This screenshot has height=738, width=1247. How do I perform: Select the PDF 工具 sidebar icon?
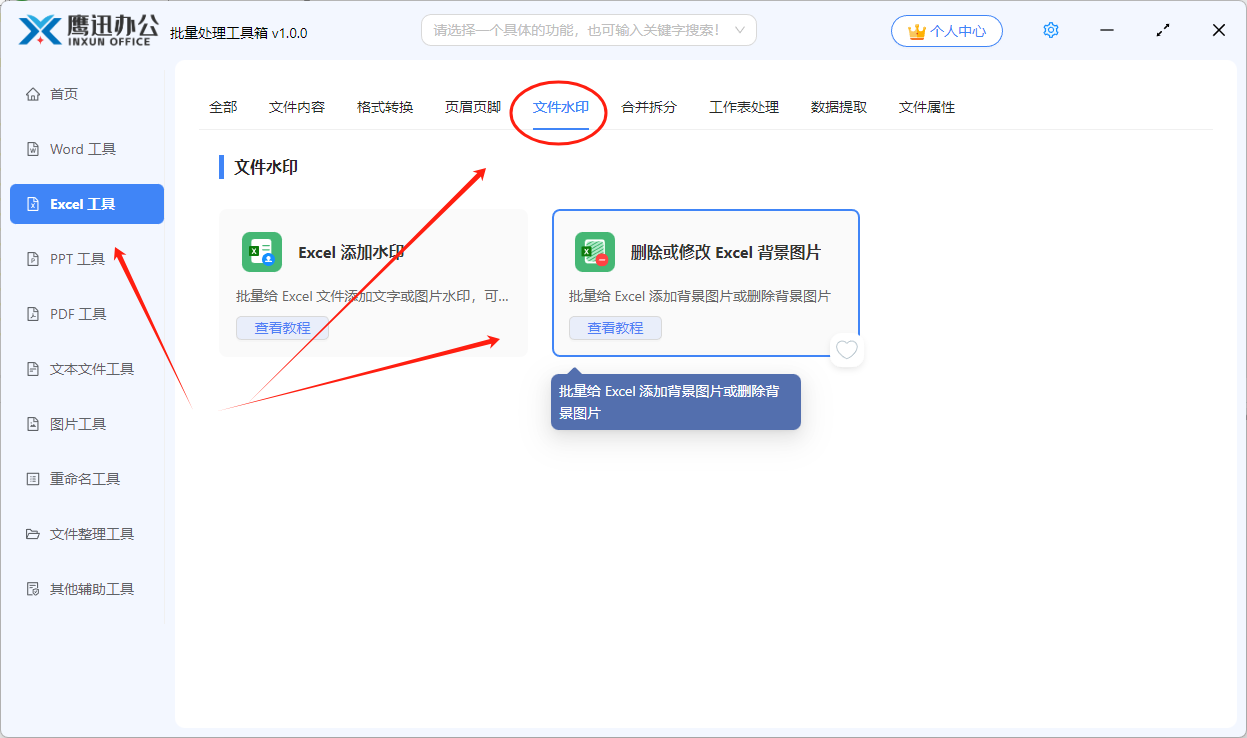pos(32,314)
